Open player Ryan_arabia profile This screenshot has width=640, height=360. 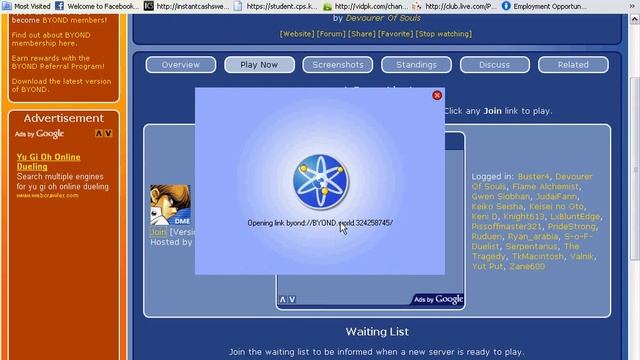tap(533, 236)
